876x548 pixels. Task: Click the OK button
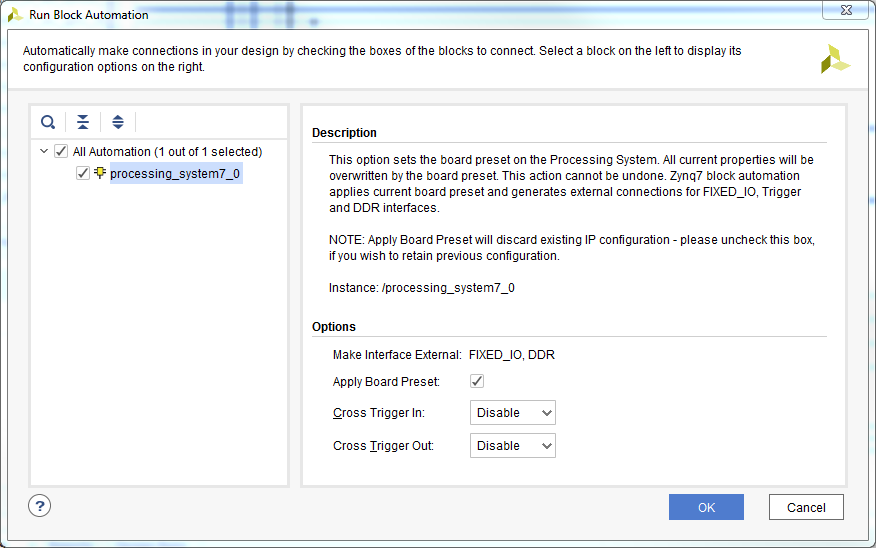pyautogui.click(x=706, y=507)
